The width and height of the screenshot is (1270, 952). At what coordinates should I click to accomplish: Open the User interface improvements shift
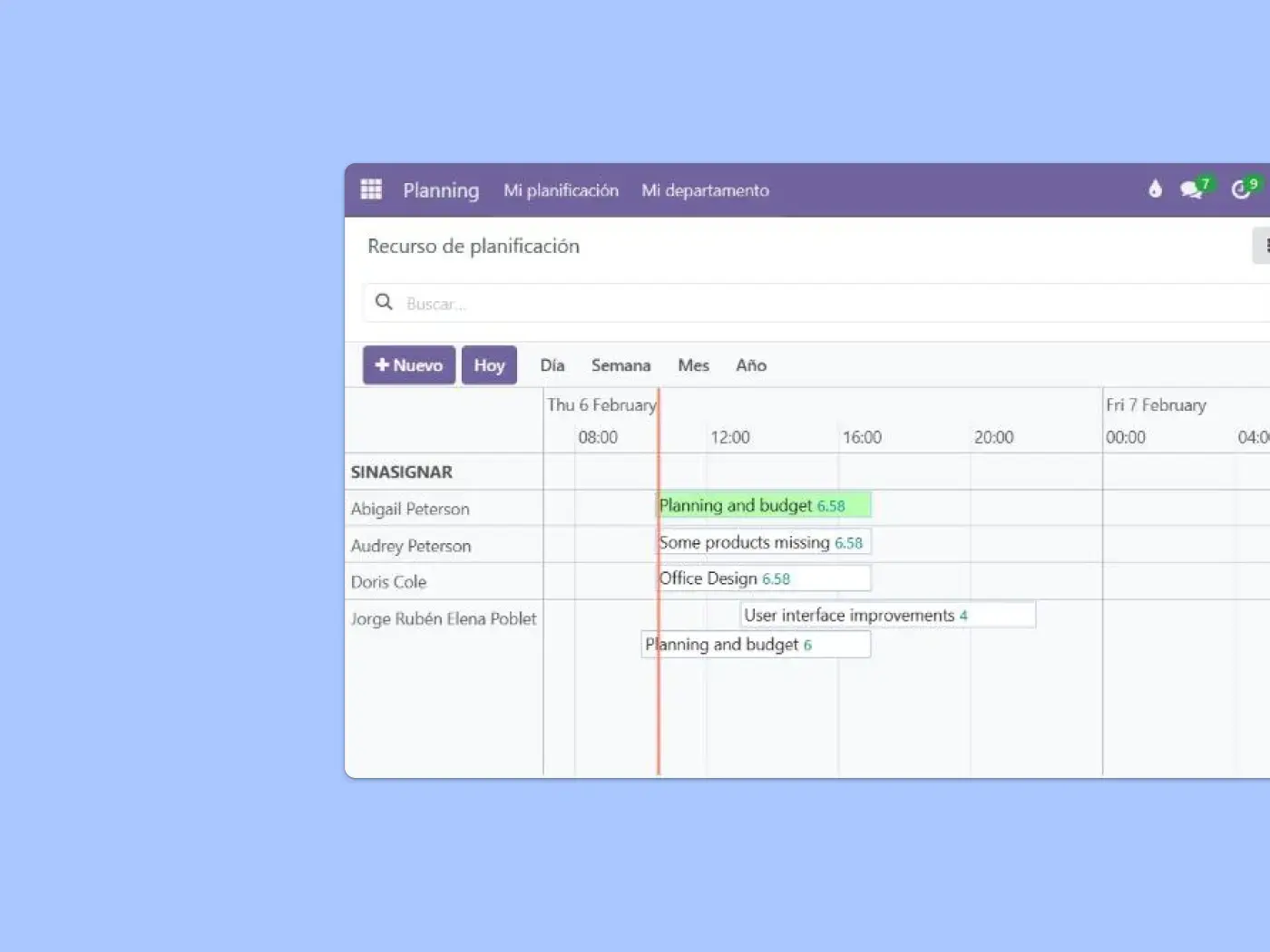887,616
